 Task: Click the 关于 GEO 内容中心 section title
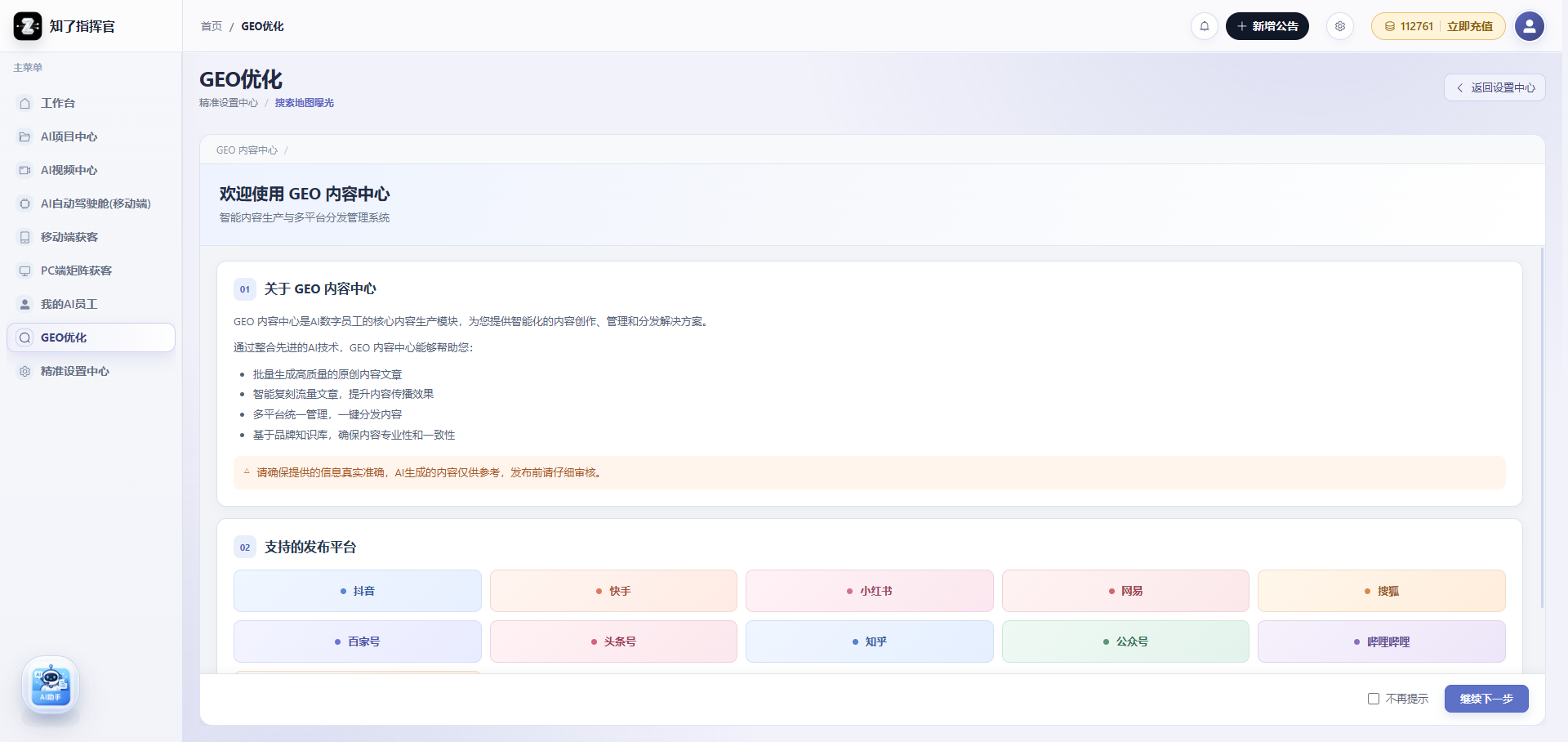pos(320,288)
